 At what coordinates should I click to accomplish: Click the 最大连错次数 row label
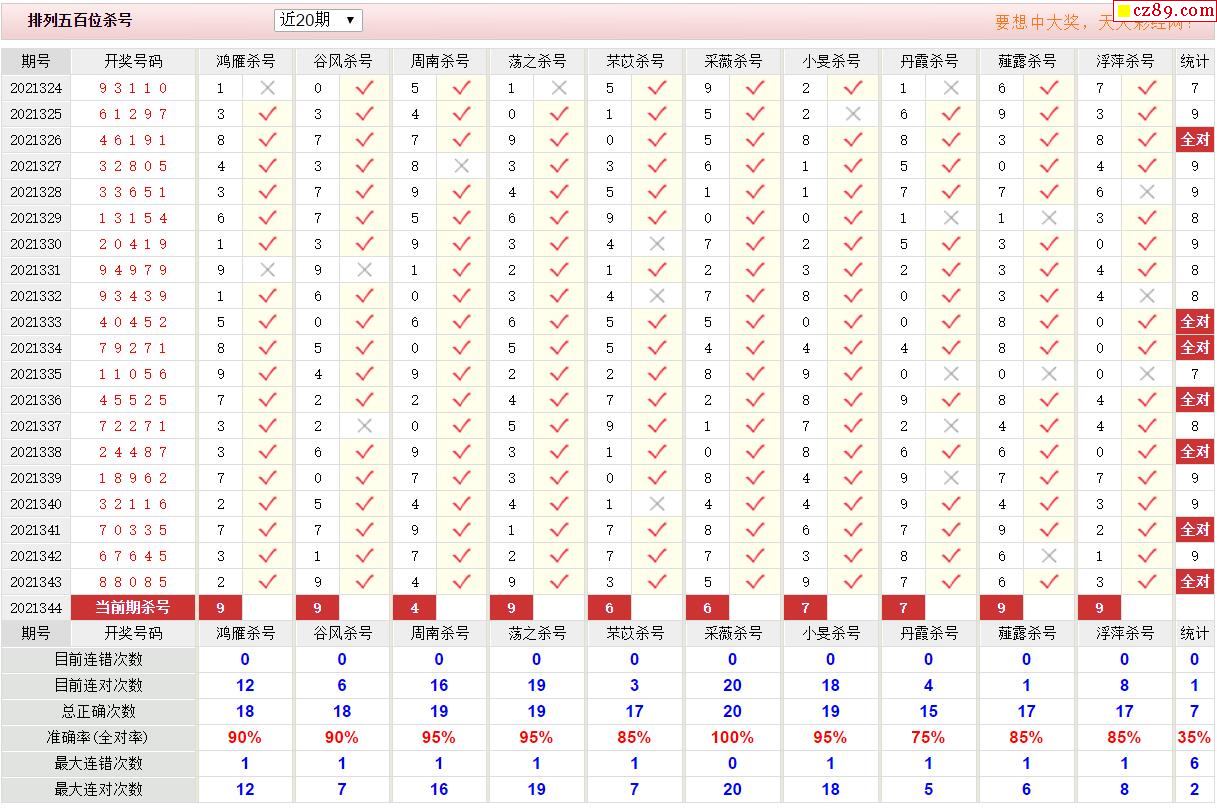[99, 764]
